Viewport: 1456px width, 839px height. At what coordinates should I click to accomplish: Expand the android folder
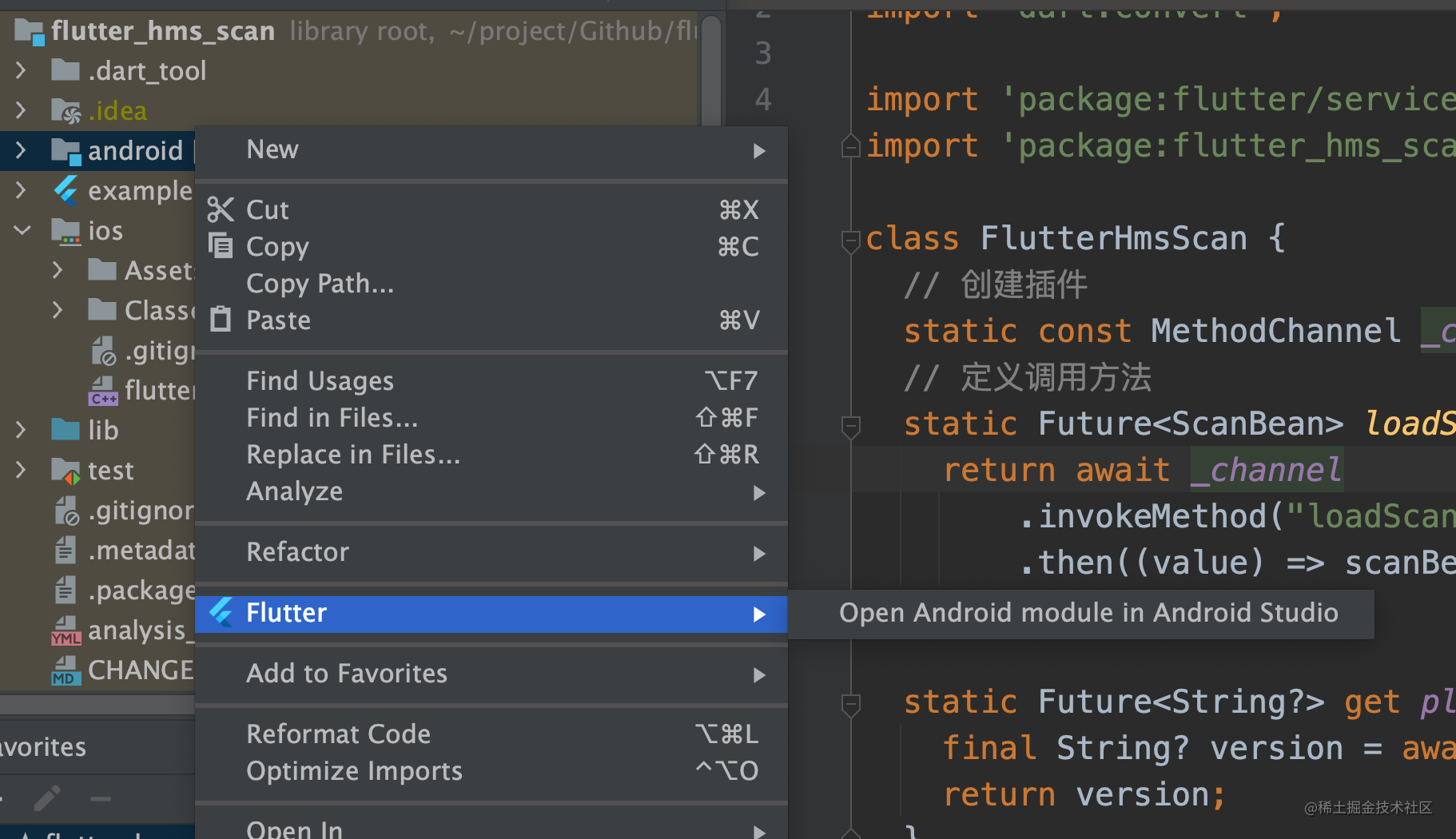click(22, 150)
